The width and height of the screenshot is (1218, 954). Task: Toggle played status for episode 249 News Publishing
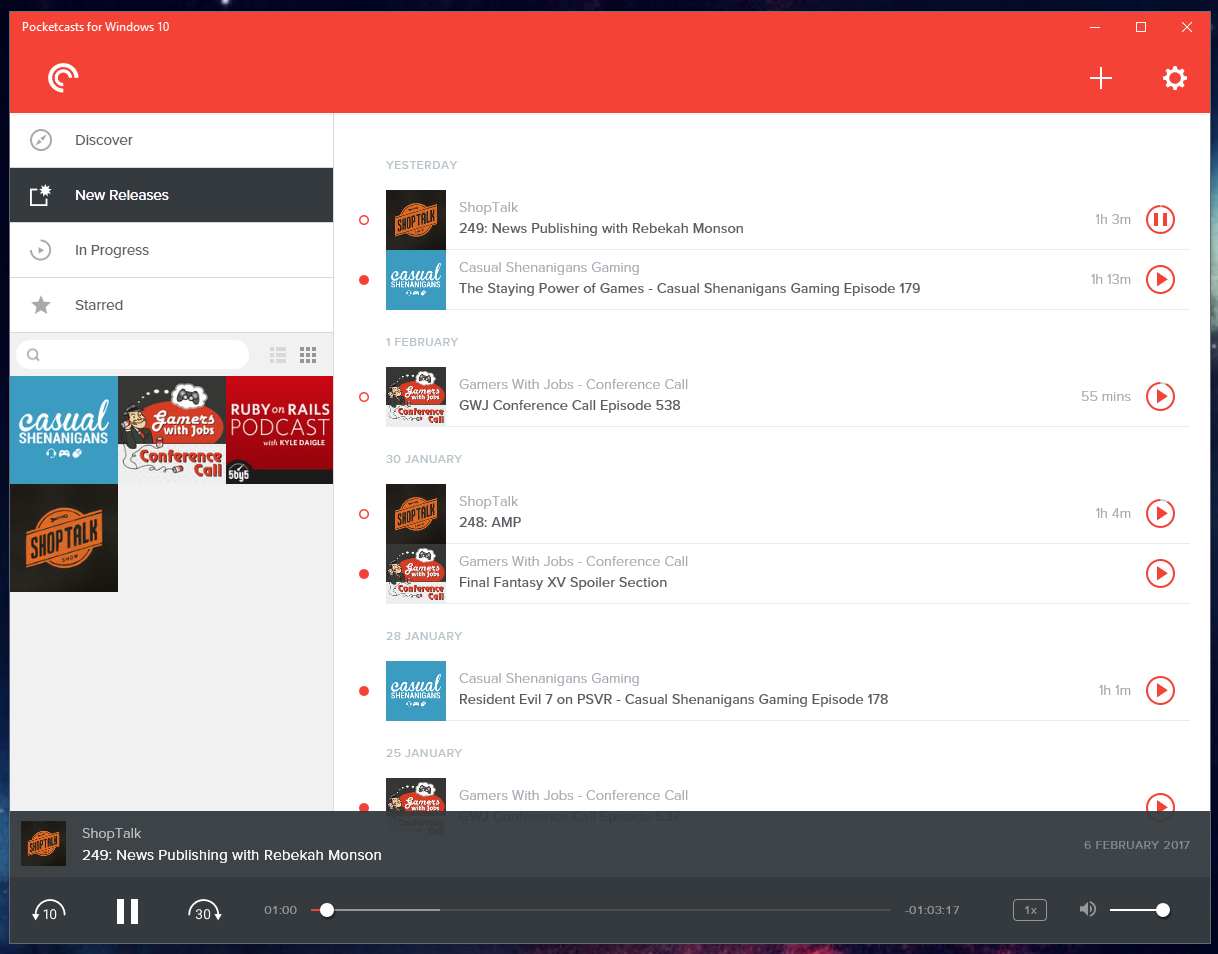pos(364,220)
